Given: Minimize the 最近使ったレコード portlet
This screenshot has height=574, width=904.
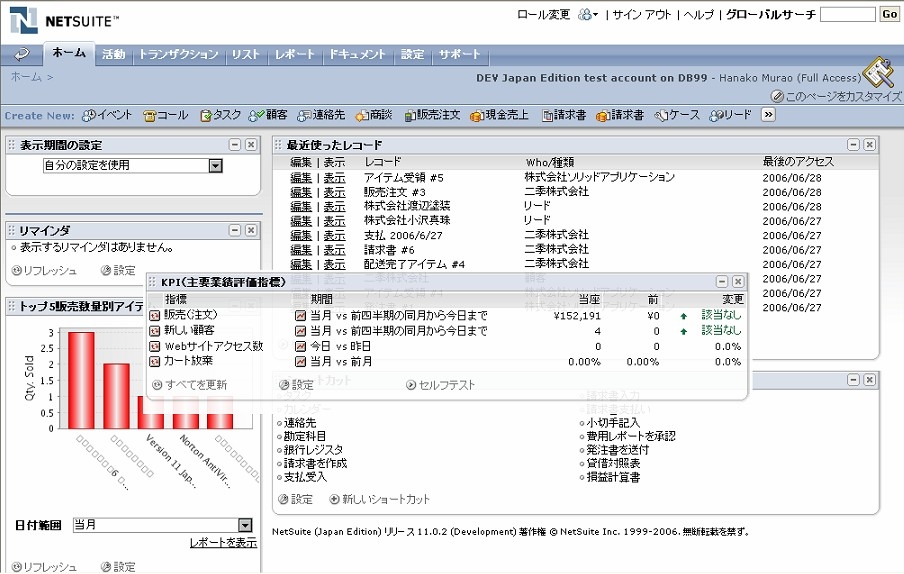Looking at the screenshot, I should pos(853,145).
